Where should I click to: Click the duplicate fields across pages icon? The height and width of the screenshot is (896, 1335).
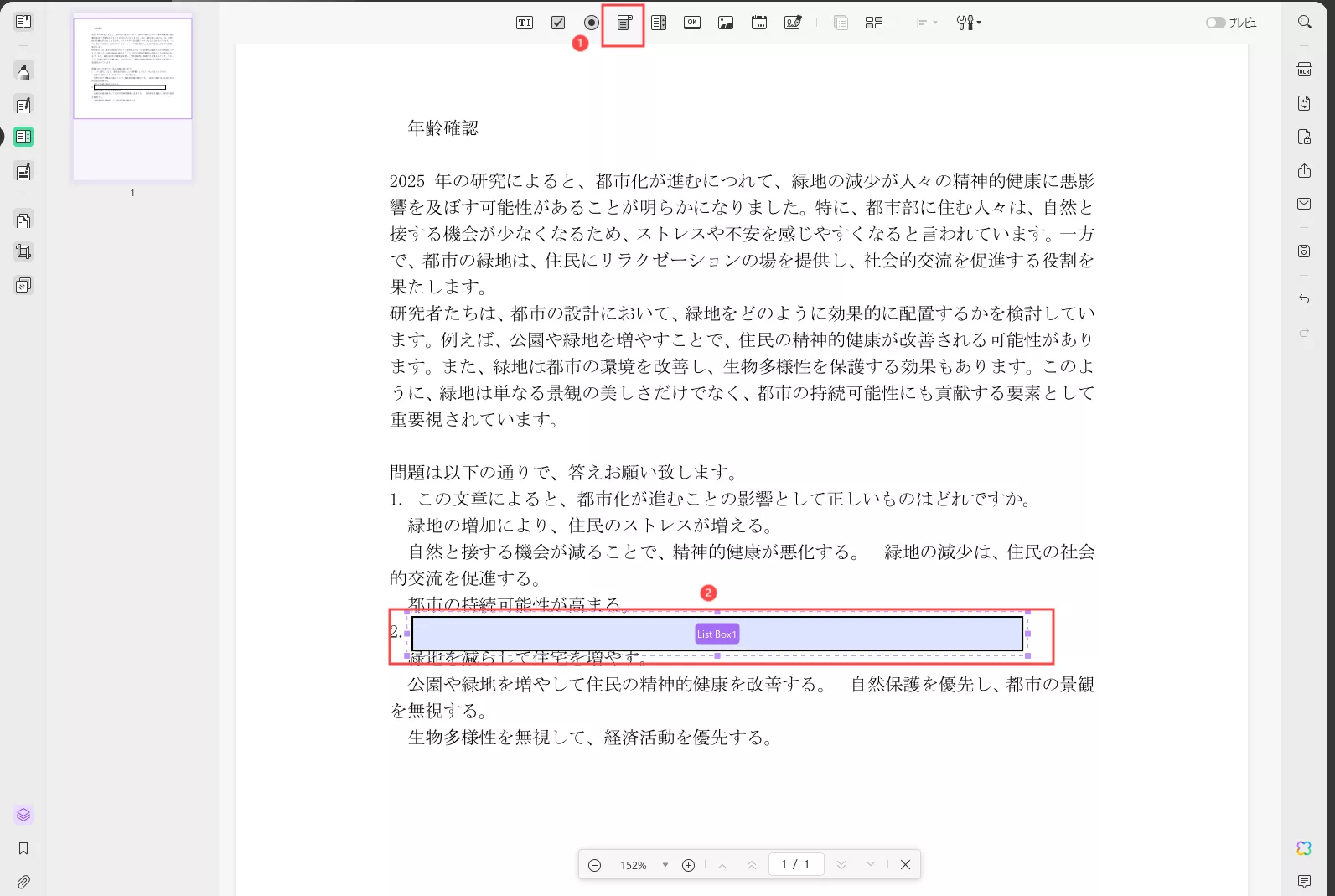click(841, 23)
